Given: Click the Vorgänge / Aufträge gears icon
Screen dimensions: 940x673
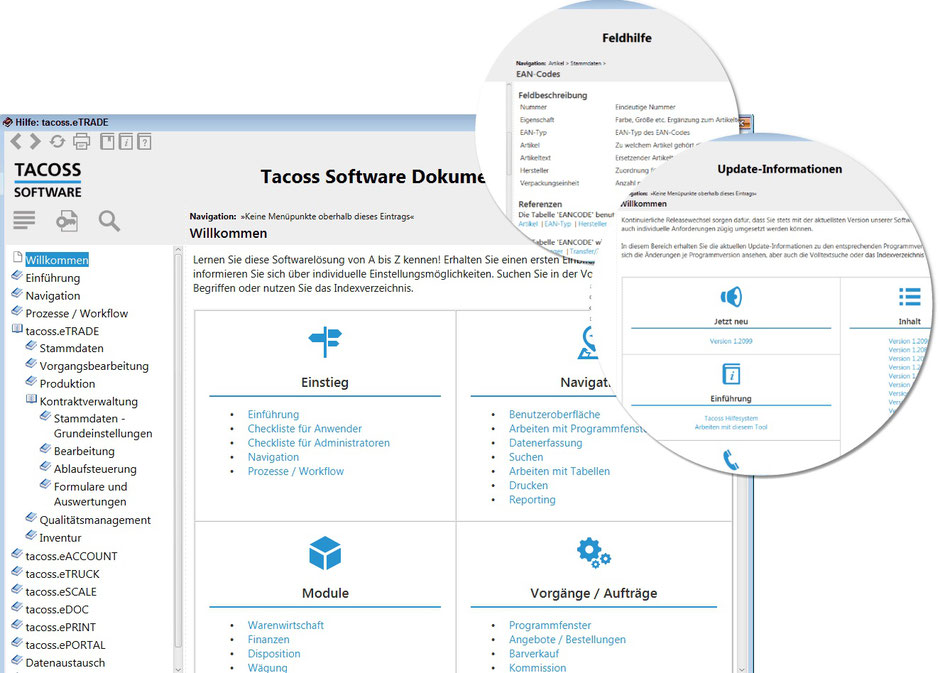Looking at the screenshot, I should pos(593,553).
